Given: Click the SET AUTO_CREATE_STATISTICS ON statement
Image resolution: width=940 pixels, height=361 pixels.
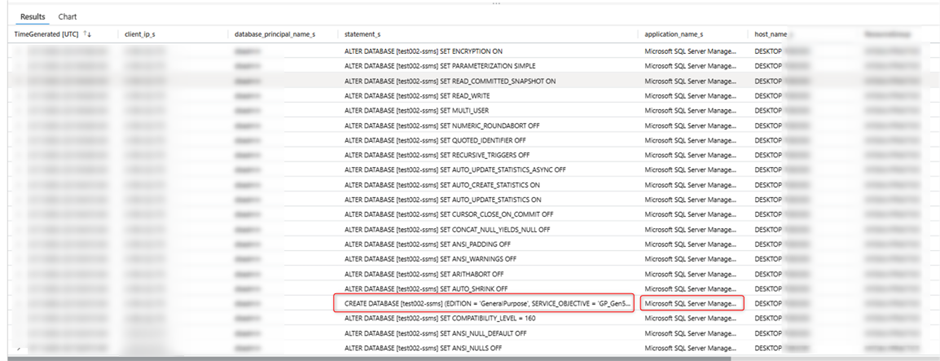Looking at the screenshot, I should pos(442,185).
